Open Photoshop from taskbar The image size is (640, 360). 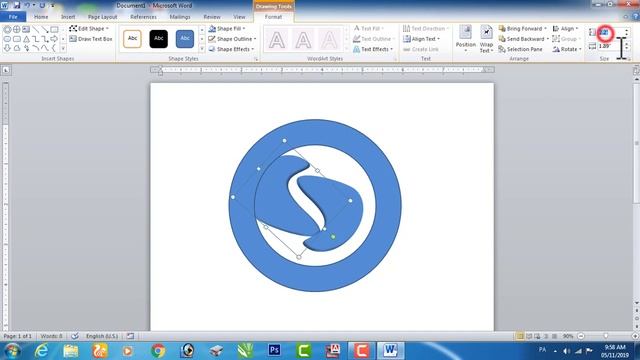pos(274,350)
